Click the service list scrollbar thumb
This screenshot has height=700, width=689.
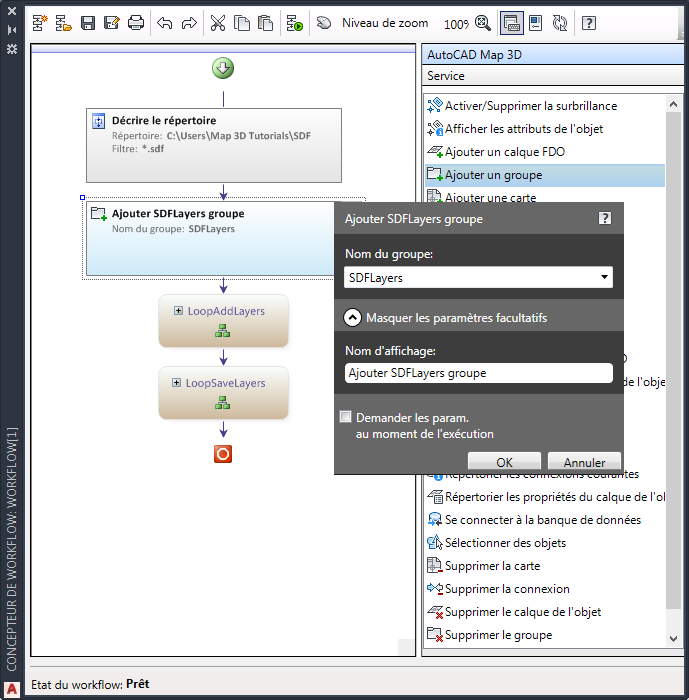coord(673,360)
